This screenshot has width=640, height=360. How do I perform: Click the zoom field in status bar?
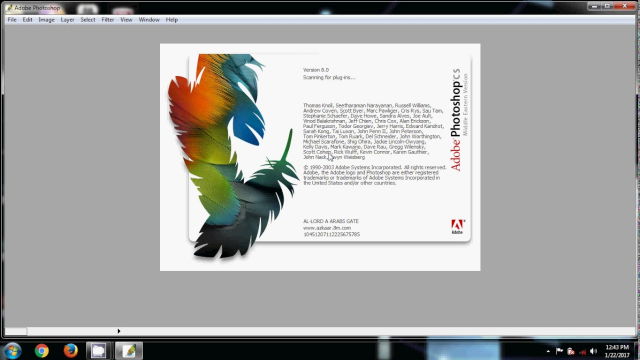(x=16, y=331)
